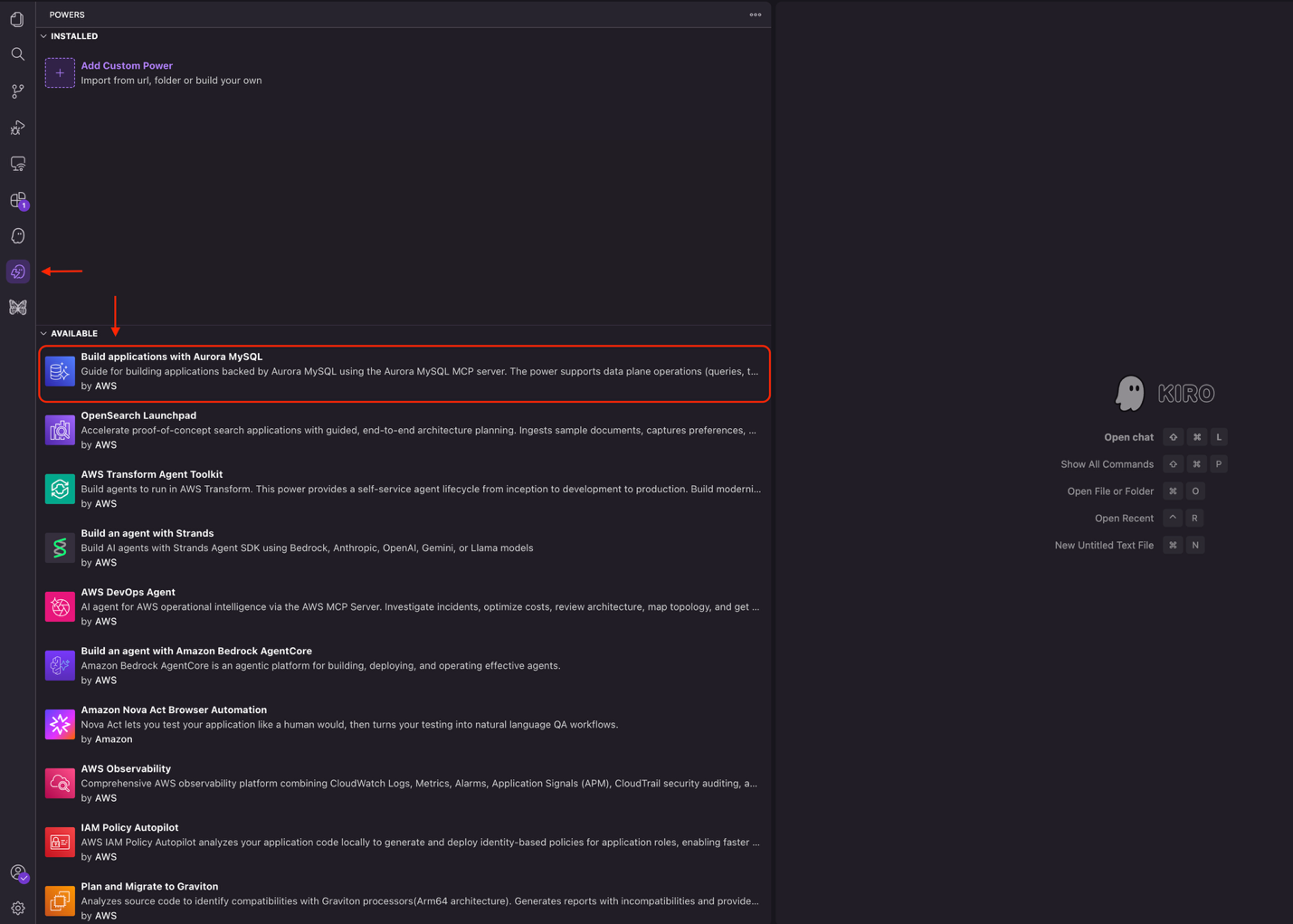Open AWS DevOps Agent title
This screenshot has height=924, width=1293.
128,592
